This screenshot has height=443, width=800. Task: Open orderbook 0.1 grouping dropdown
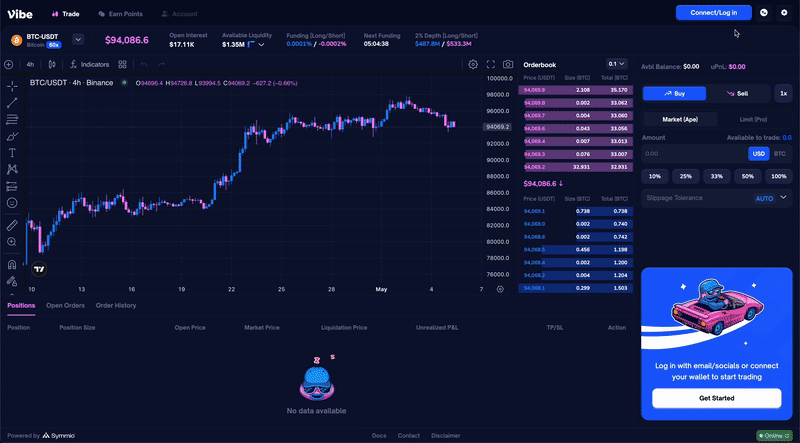(616, 64)
